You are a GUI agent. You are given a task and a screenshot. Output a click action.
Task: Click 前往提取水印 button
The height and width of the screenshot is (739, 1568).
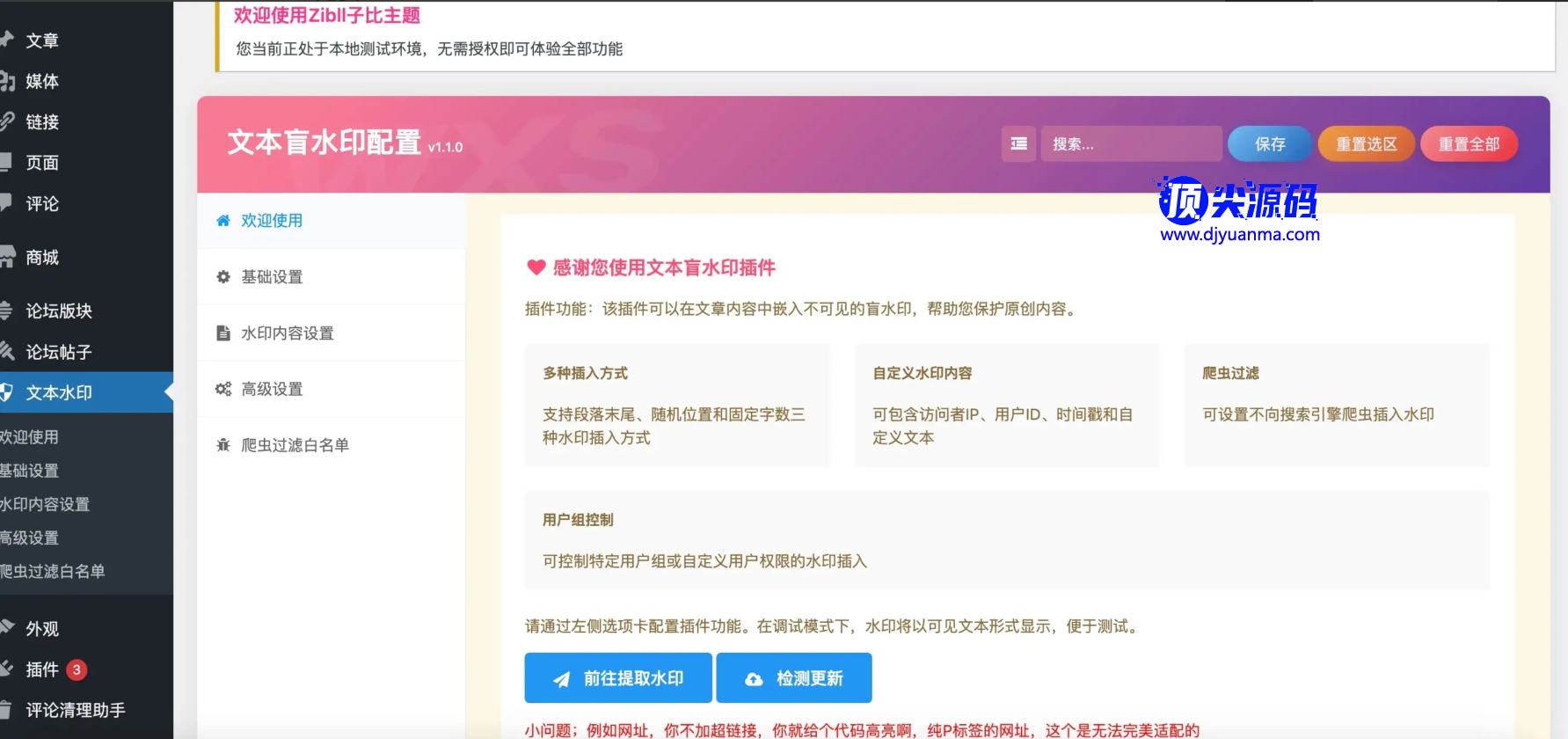[617, 678]
